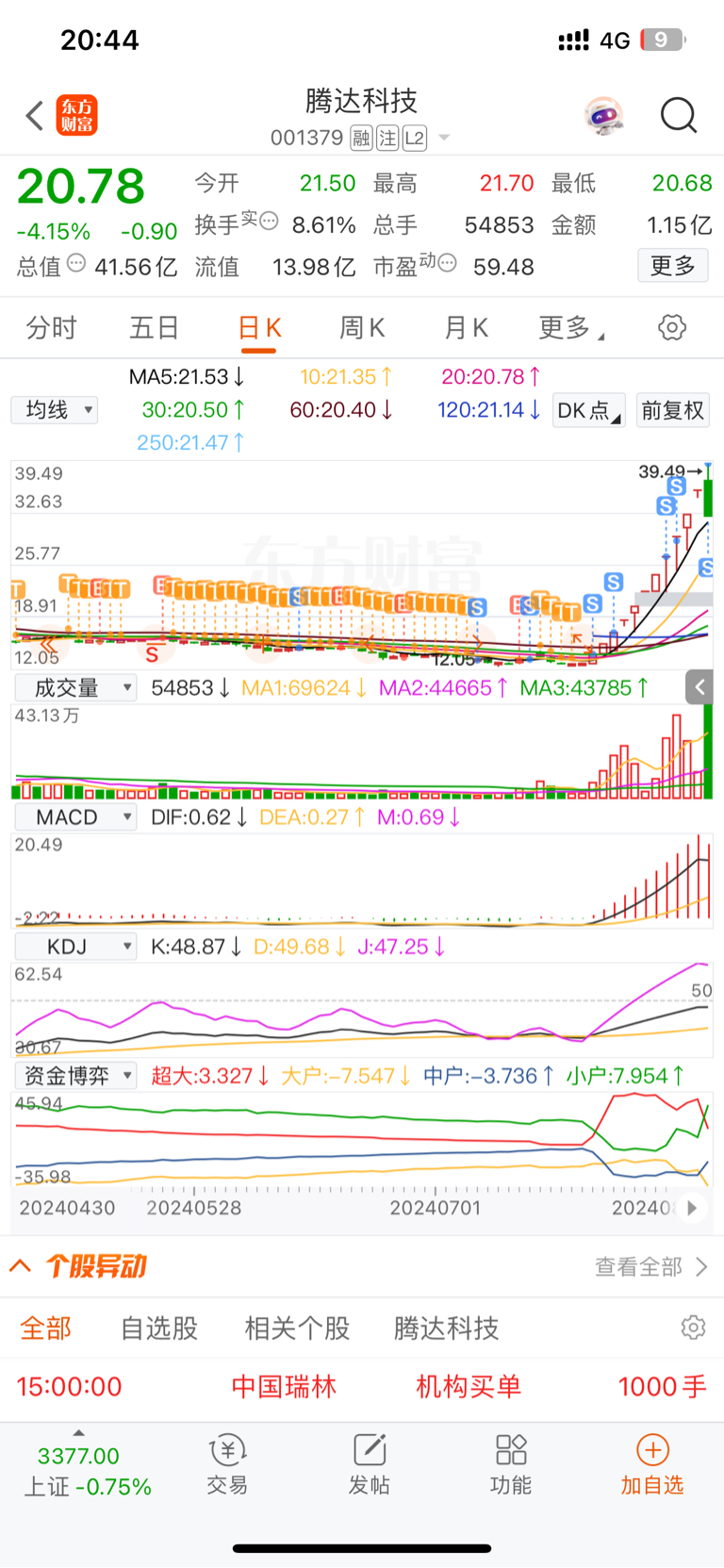The width and height of the screenshot is (724, 1568).
Task: Tap the L2 level-two tag
Action: [415, 139]
